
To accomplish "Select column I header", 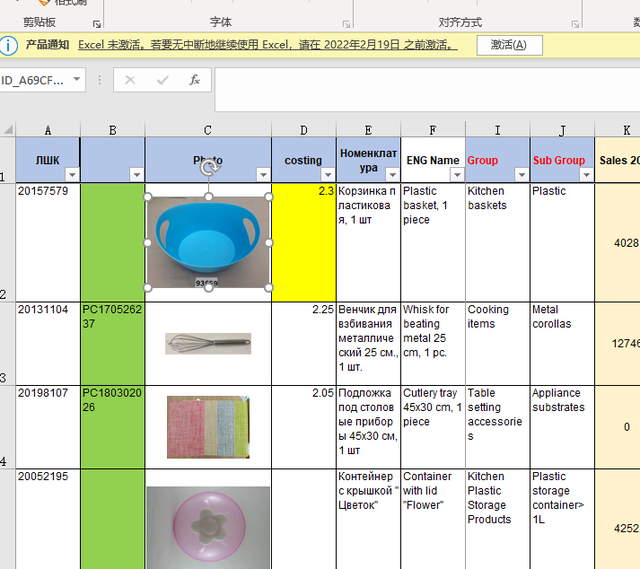I will point(498,130).
